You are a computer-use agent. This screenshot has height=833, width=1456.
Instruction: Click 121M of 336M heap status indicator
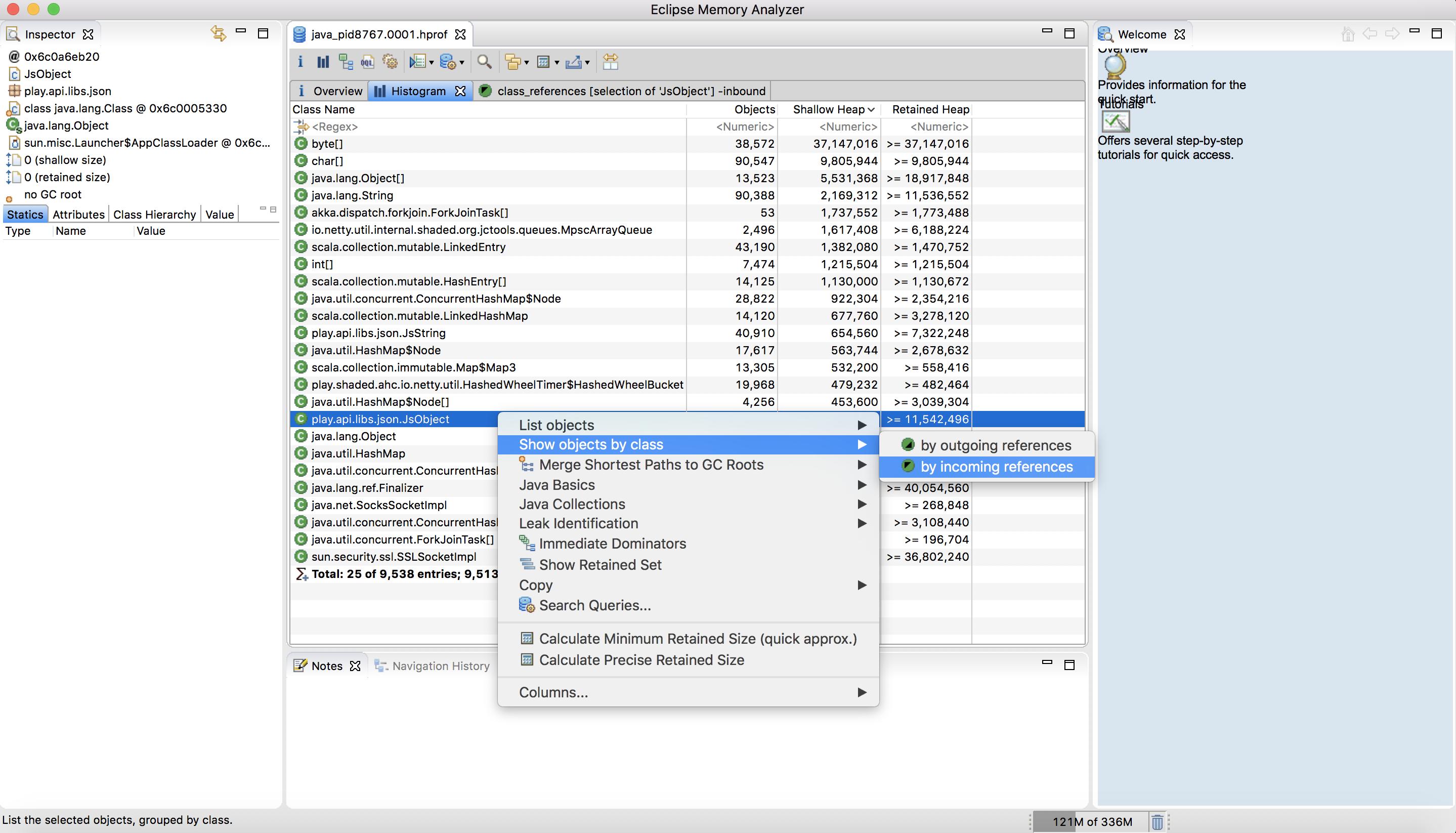[1092, 822]
